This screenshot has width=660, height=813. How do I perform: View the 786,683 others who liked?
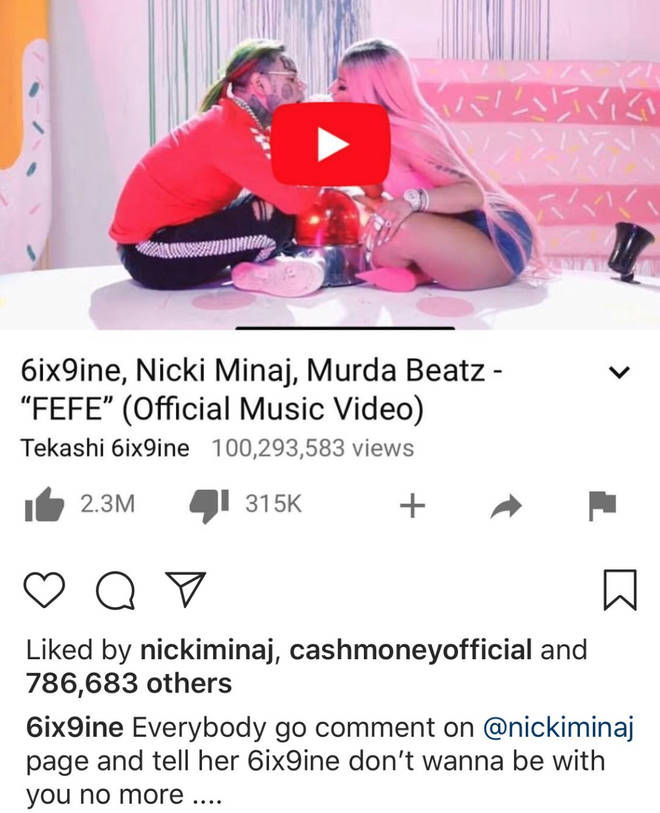tap(129, 683)
